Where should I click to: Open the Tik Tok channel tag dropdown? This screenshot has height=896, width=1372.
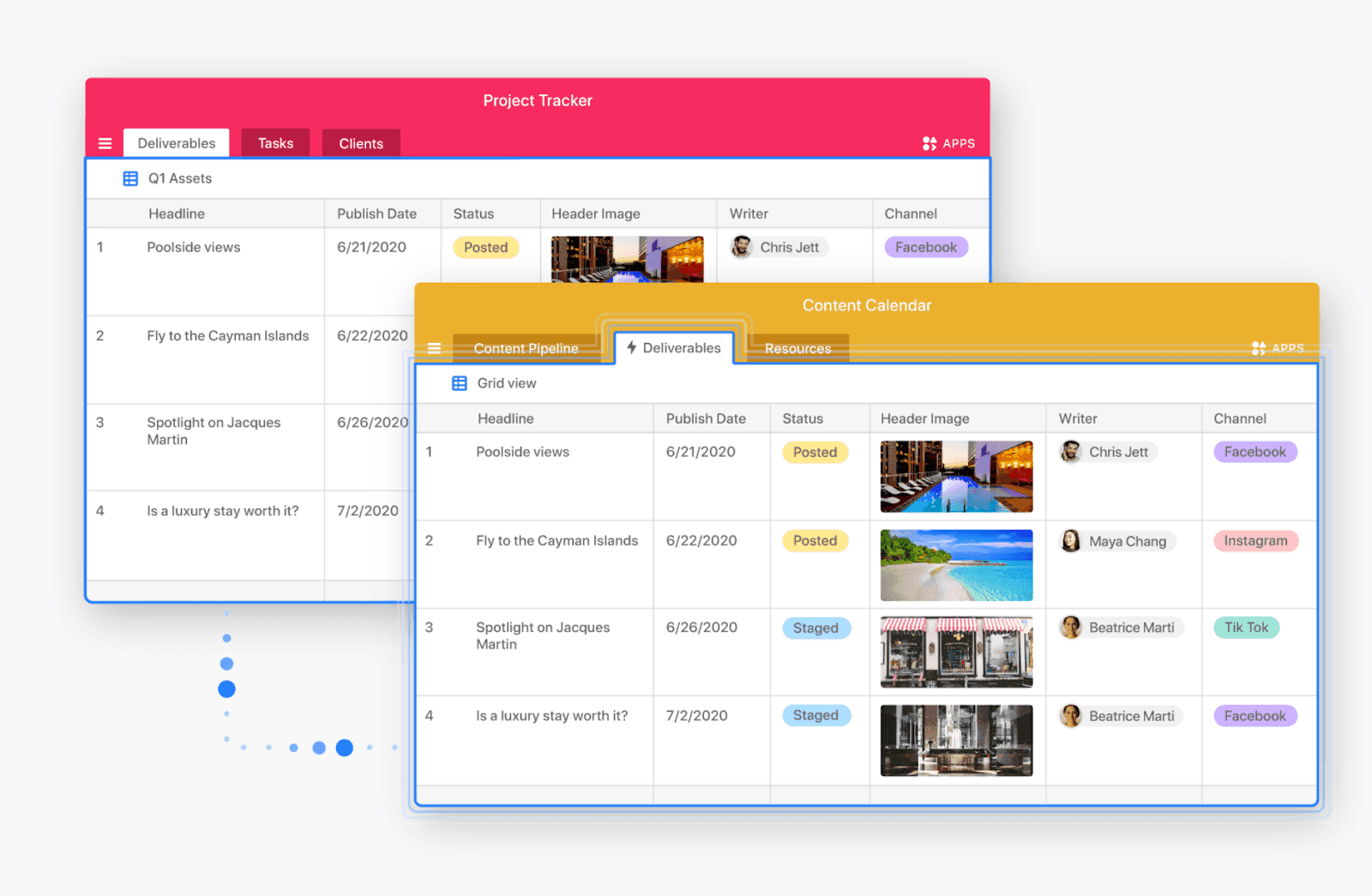[x=1246, y=627]
